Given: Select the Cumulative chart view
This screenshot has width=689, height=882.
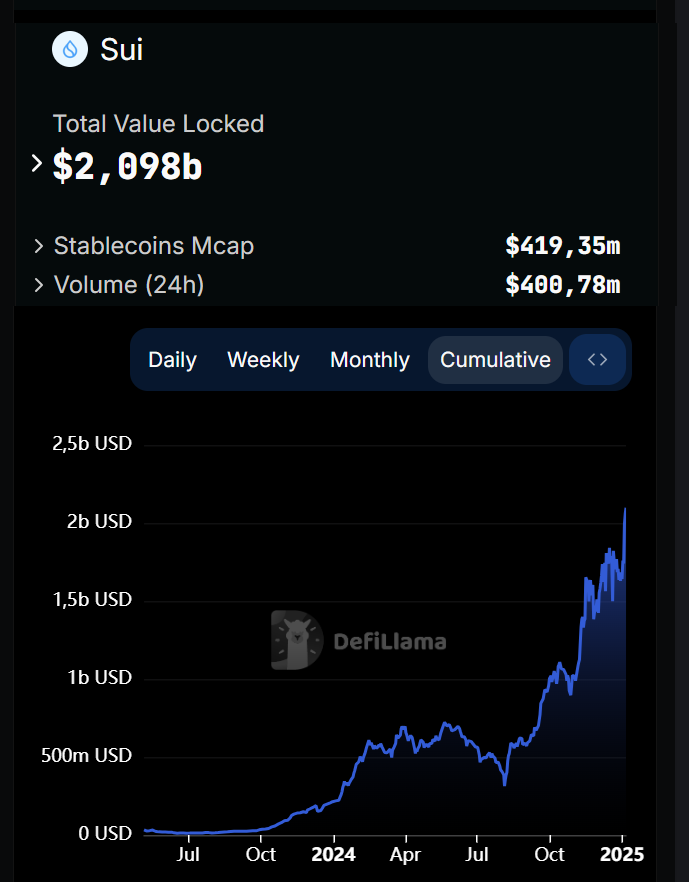Looking at the screenshot, I should coord(495,360).
